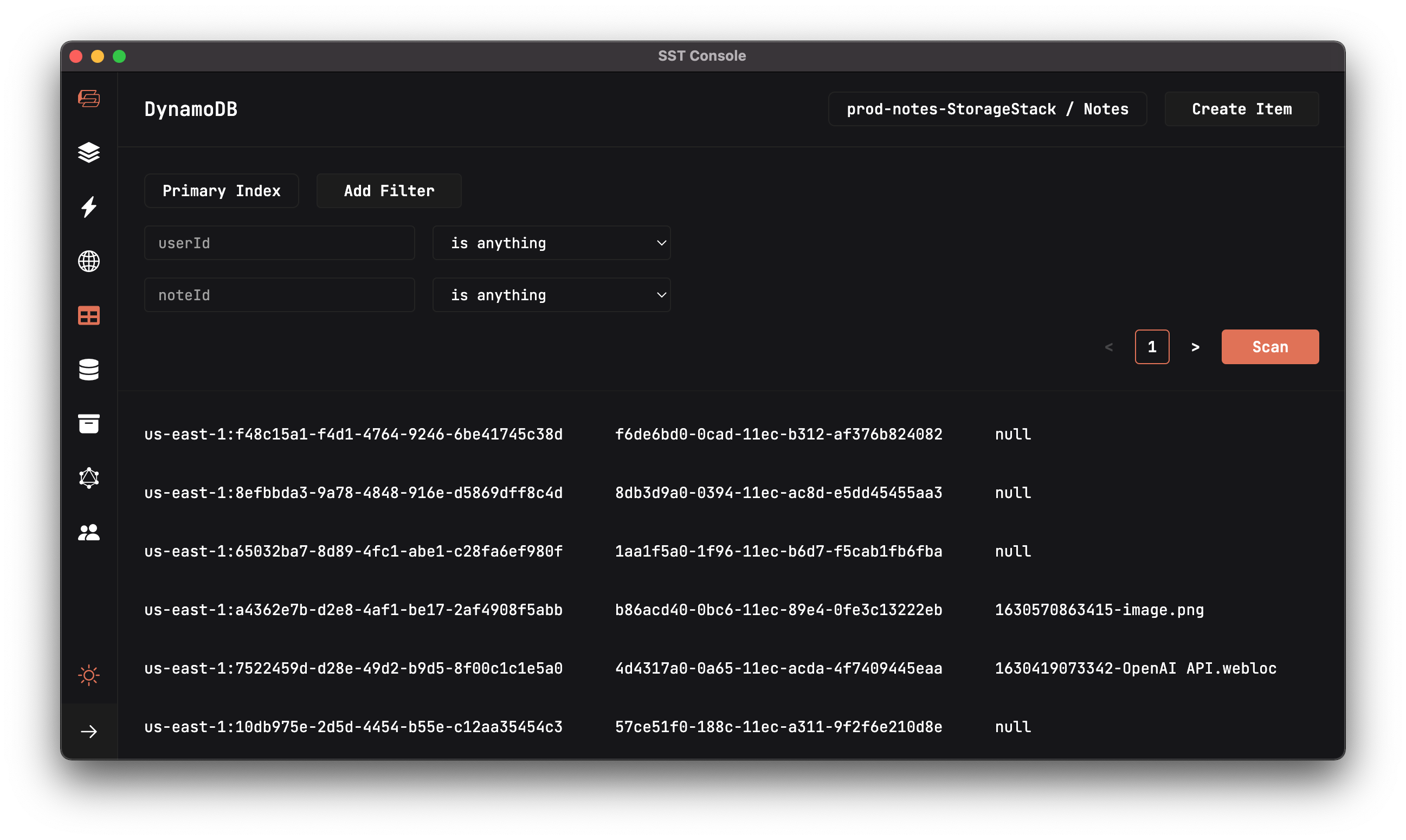The image size is (1406, 840).
Task: Open the userId 'is anything' dropdown
Action: point(551,243)
